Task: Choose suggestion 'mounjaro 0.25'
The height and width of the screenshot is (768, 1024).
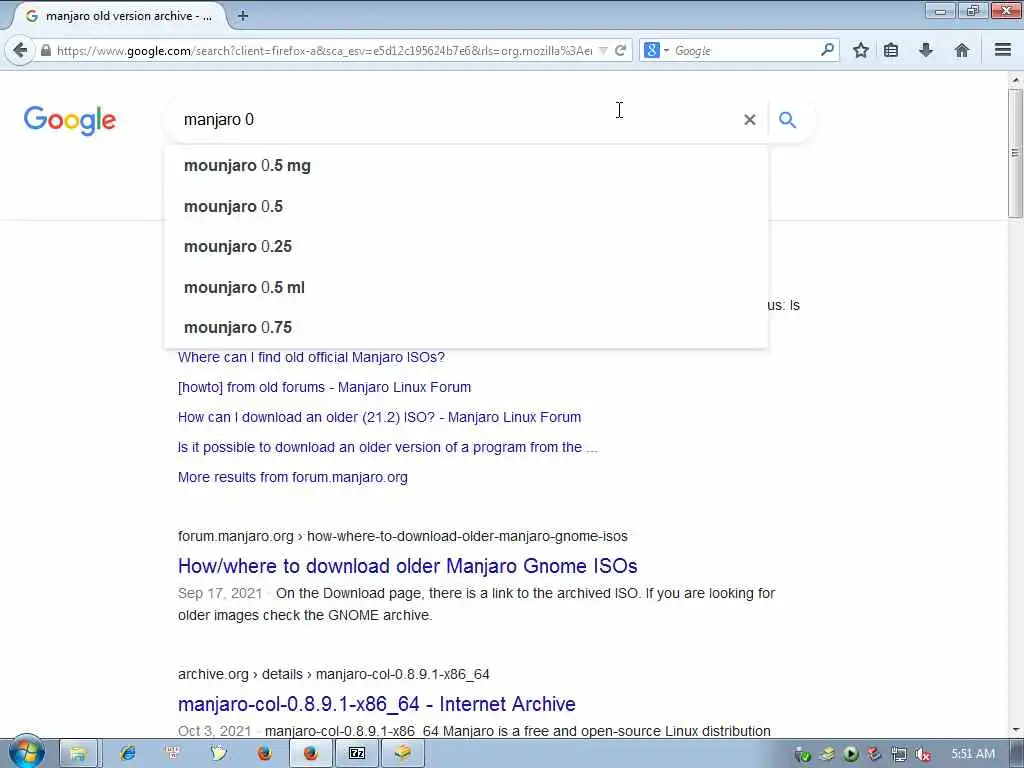Action: coord(466,246)
